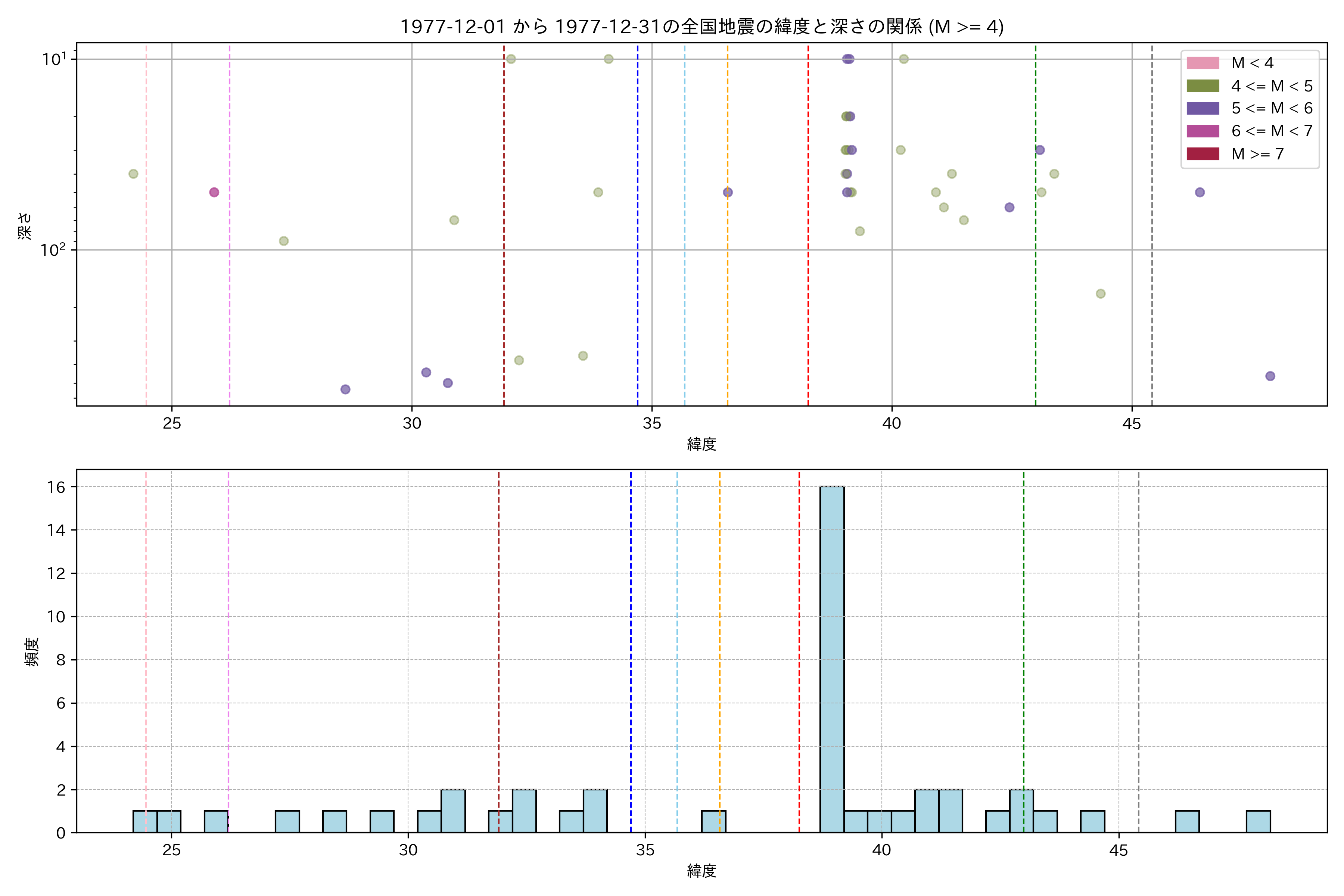1344x896 pixels.
Task: Click the magenta scatter point near latitude 26
Action: [x=214, y=192]
